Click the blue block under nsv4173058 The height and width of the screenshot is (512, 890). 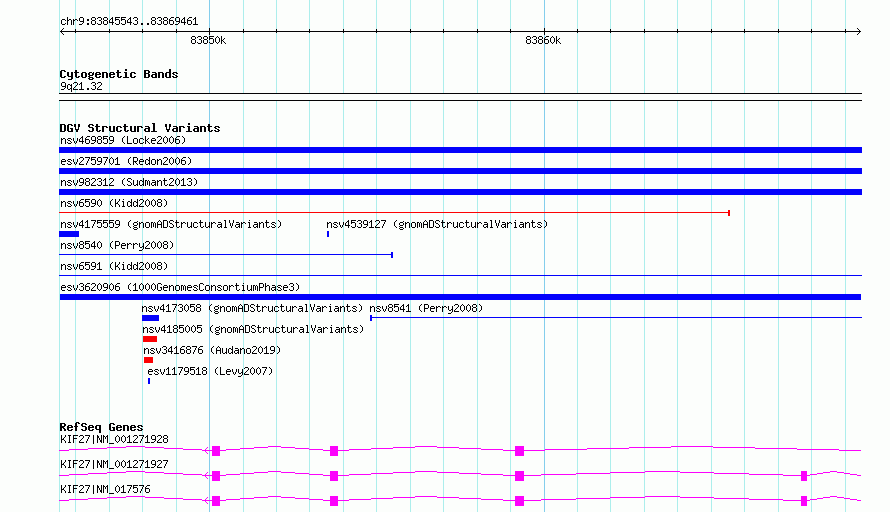point(150,318)
